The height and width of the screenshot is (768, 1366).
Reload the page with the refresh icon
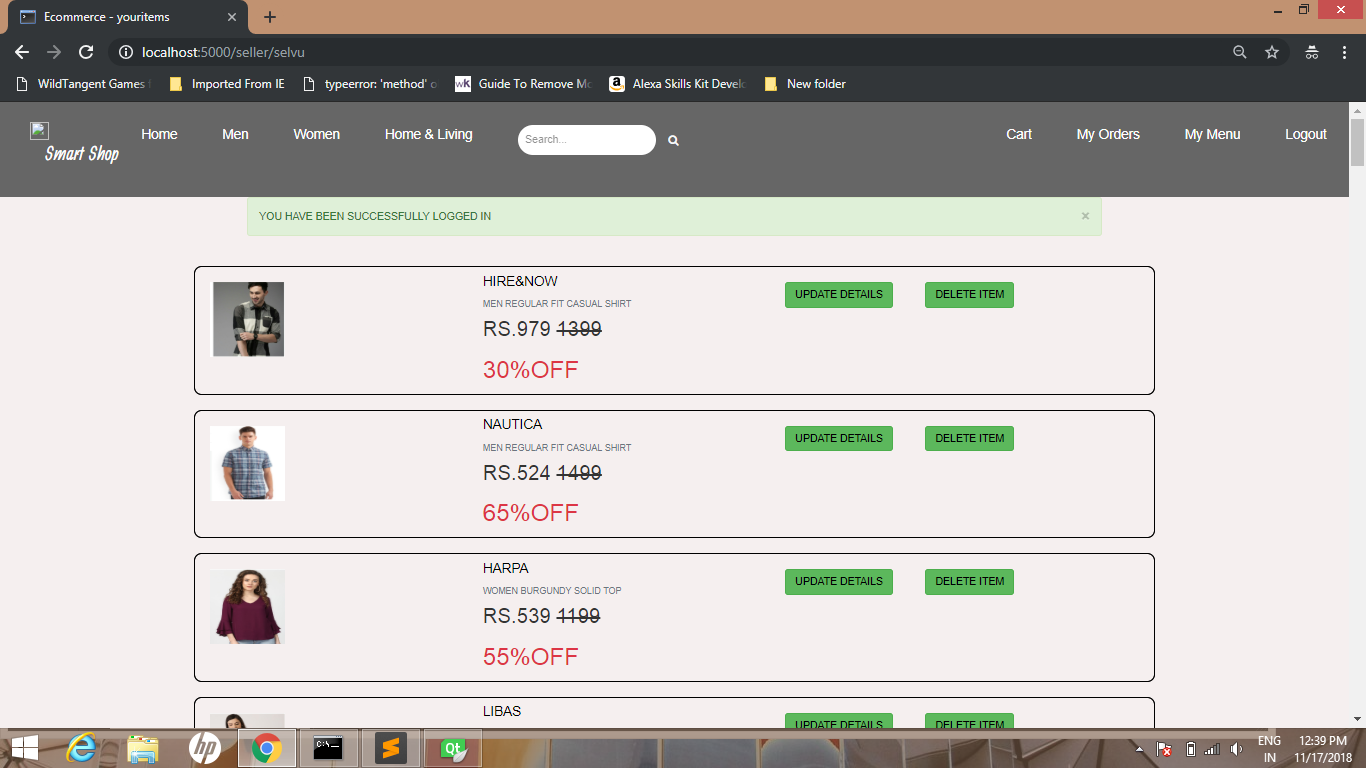pos(86,52)
